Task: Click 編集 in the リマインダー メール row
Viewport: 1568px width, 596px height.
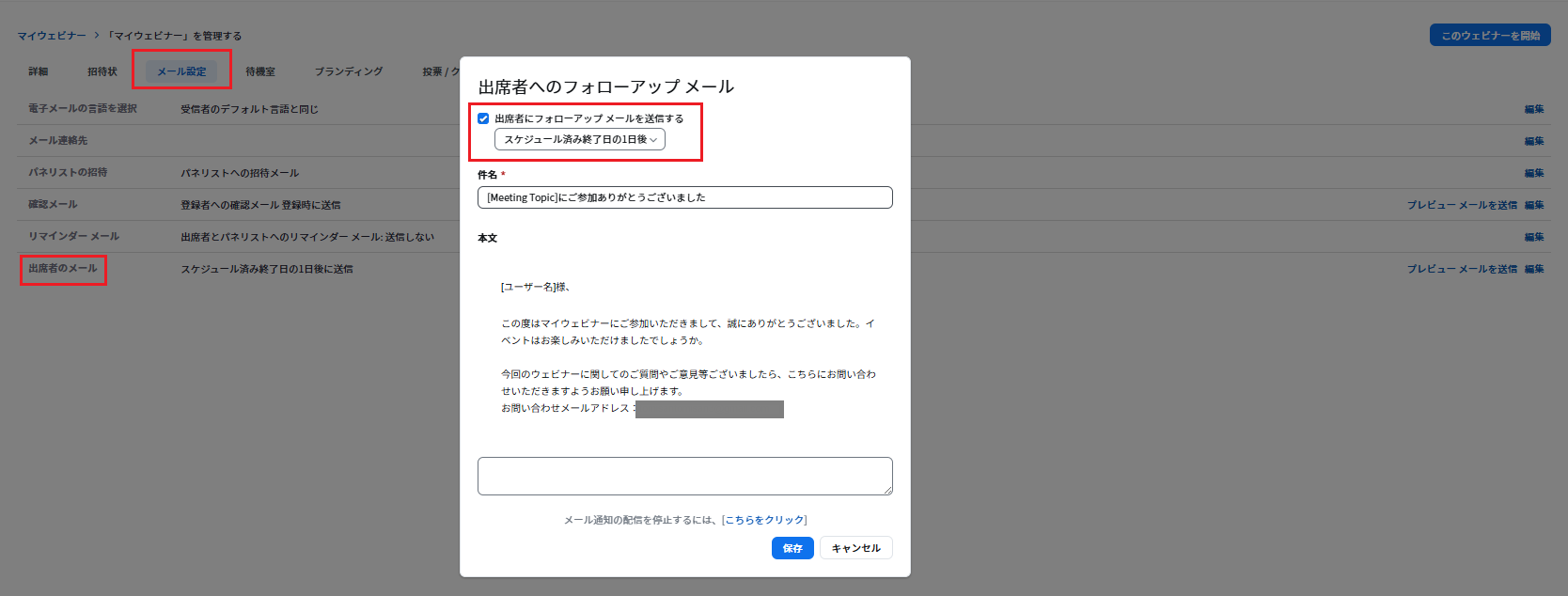Action: (x=1534, y=237)
